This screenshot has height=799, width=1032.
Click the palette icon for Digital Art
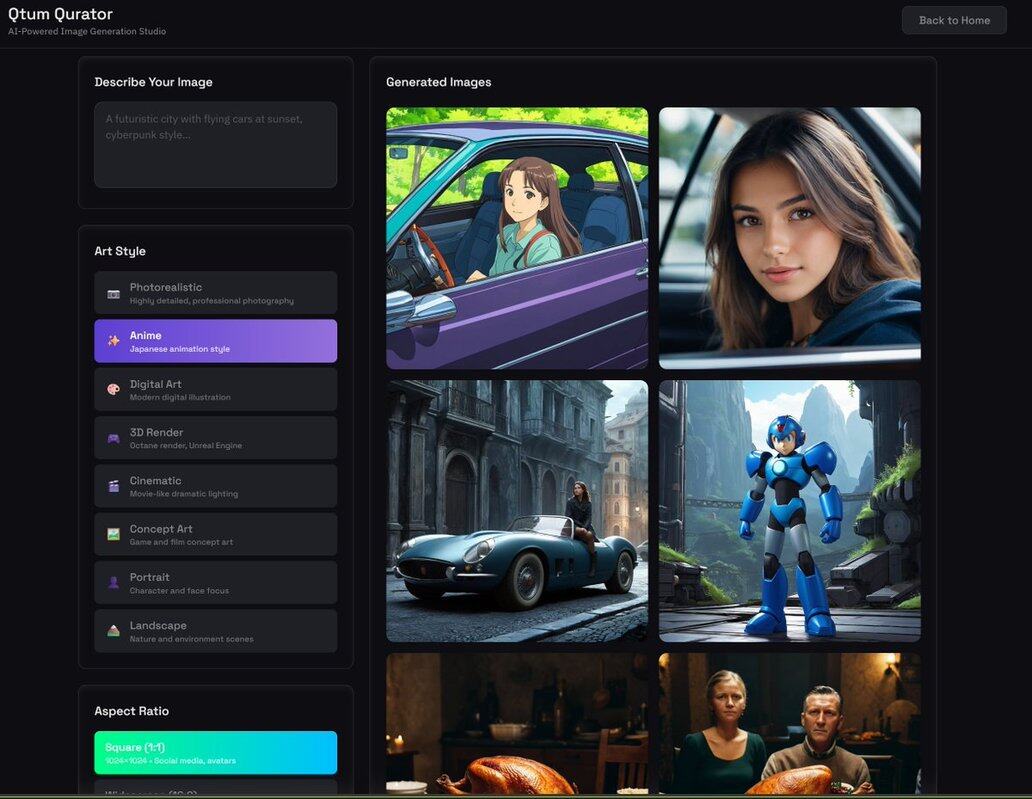tap(113, 389)
